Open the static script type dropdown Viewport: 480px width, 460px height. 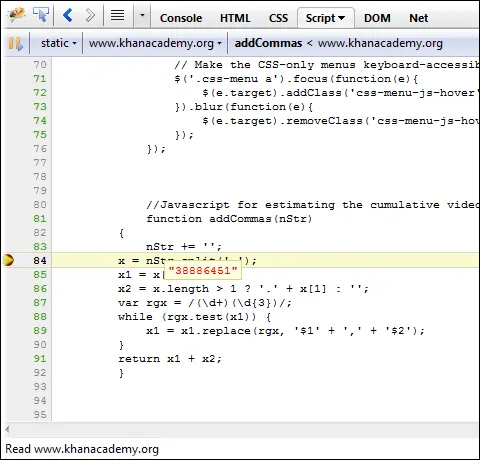coord(58,43)
